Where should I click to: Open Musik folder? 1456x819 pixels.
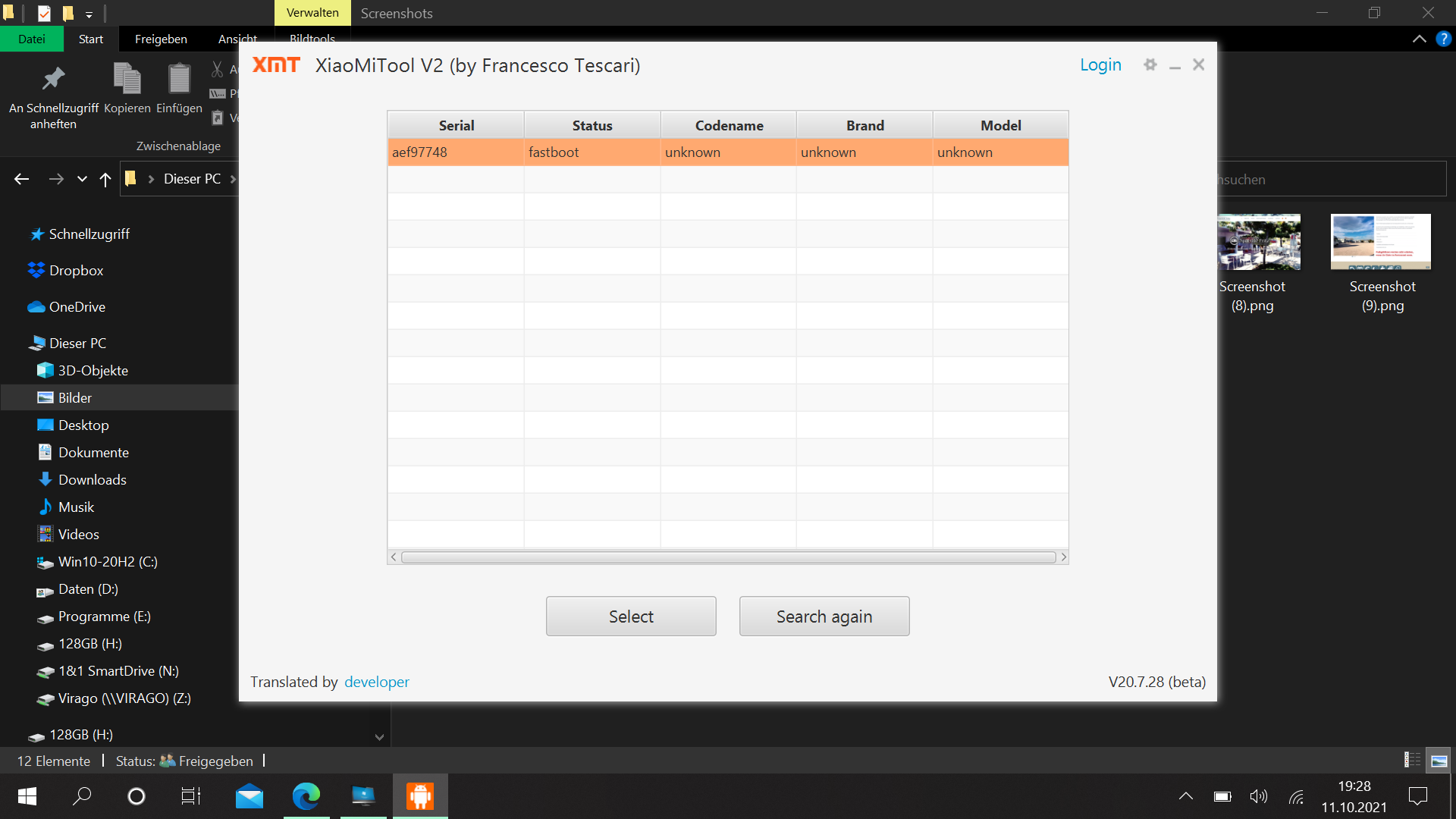coord(76,507)
